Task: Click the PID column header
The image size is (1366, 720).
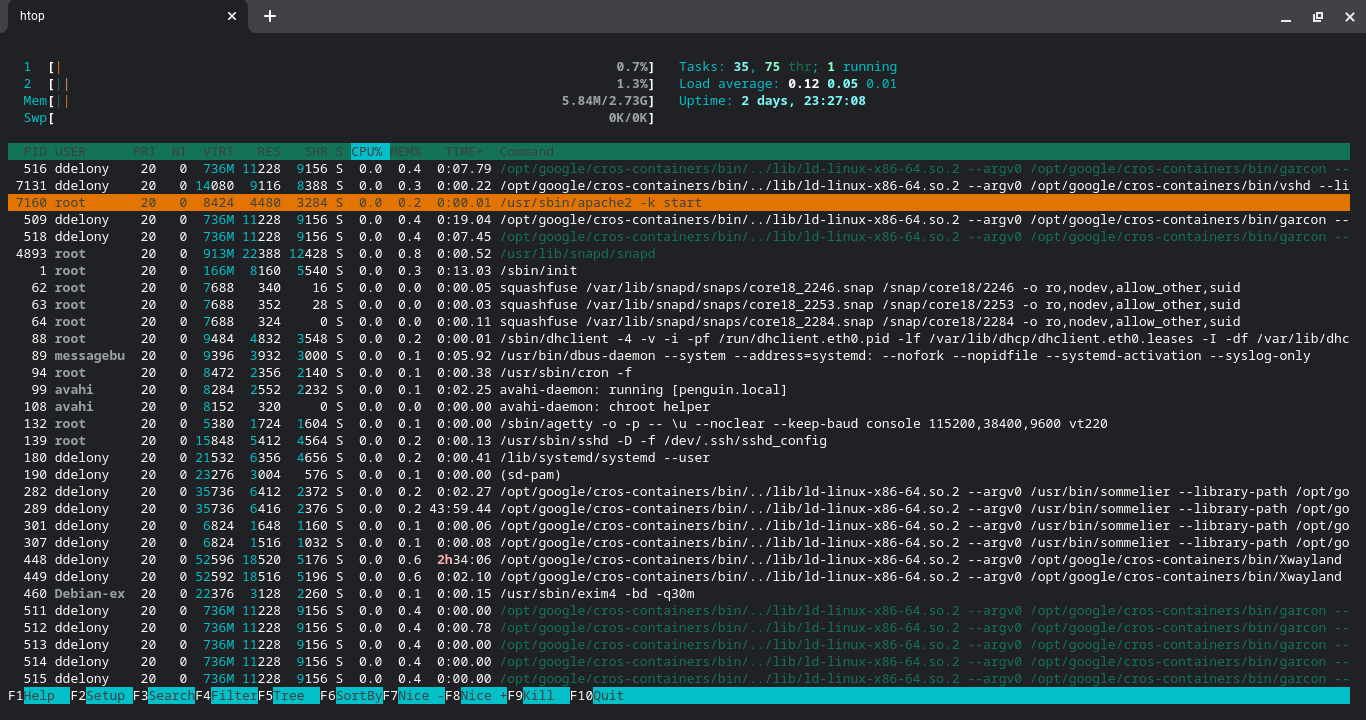Action: [x=35, y=152]
